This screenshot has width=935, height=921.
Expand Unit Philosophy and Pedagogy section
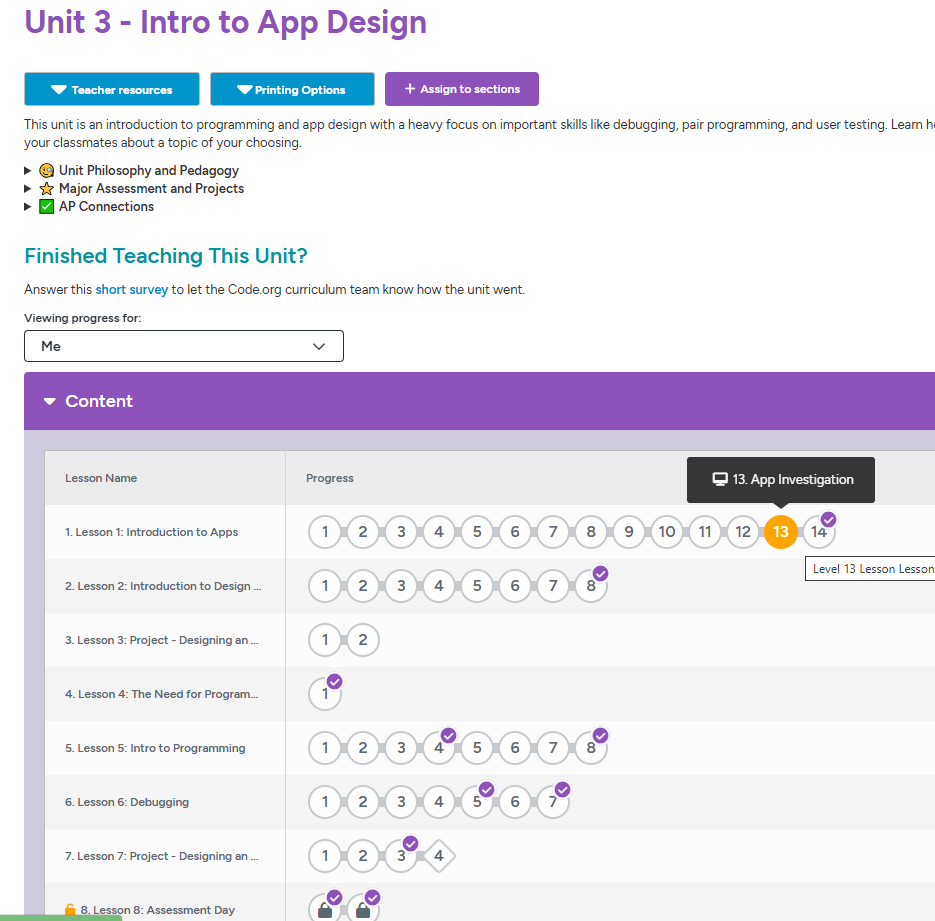pyautogui.click(x=148, y=171)
